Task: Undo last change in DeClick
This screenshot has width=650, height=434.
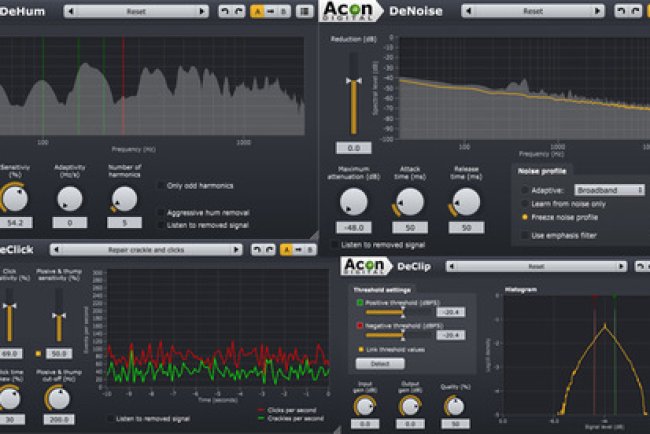Action: [257, 250]
